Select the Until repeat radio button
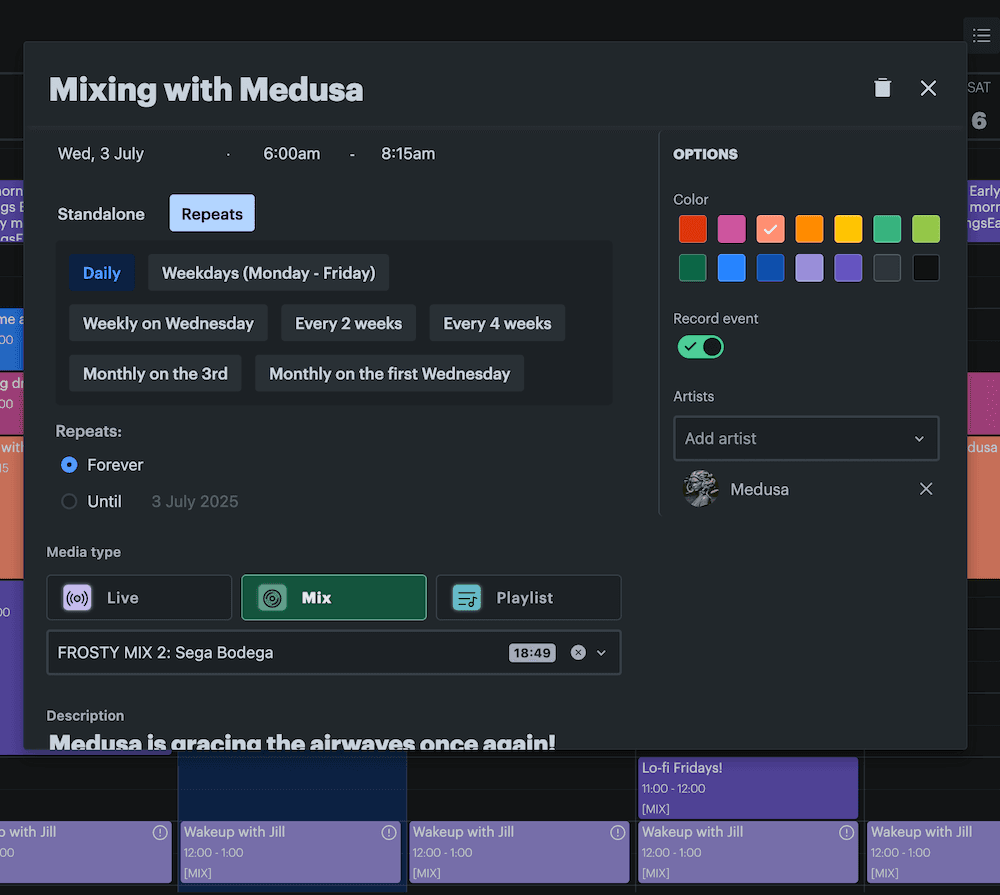This screenshot has height=895, width=1000. [69, 502]
